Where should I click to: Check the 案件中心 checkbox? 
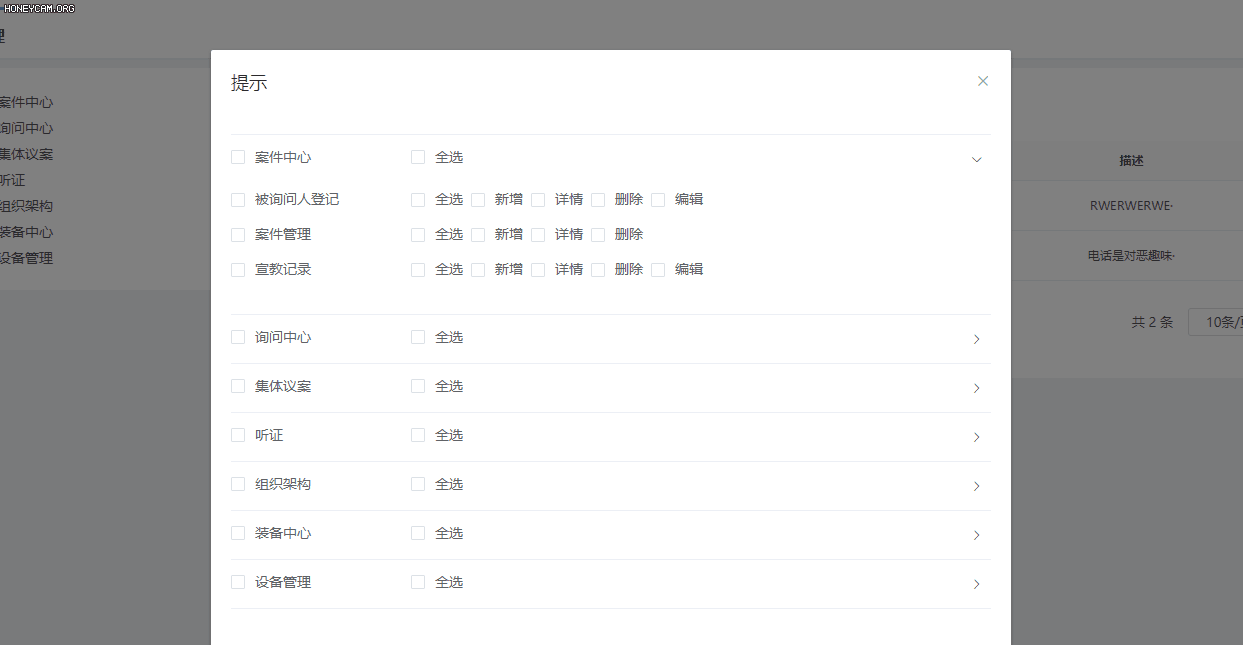[x=238, y=157]
